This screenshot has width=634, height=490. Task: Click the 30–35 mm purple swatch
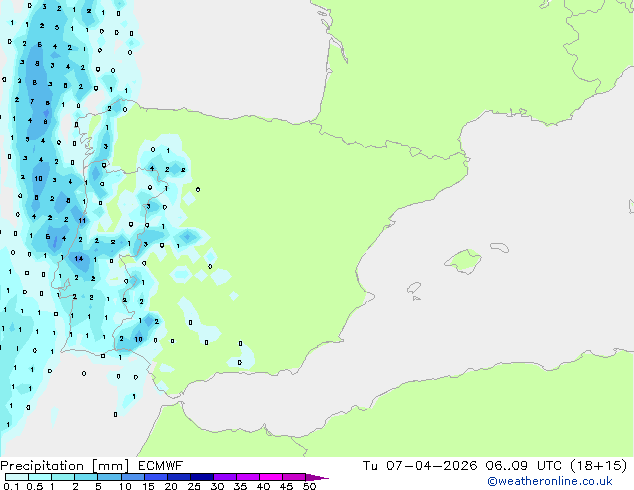click(224, 477)
